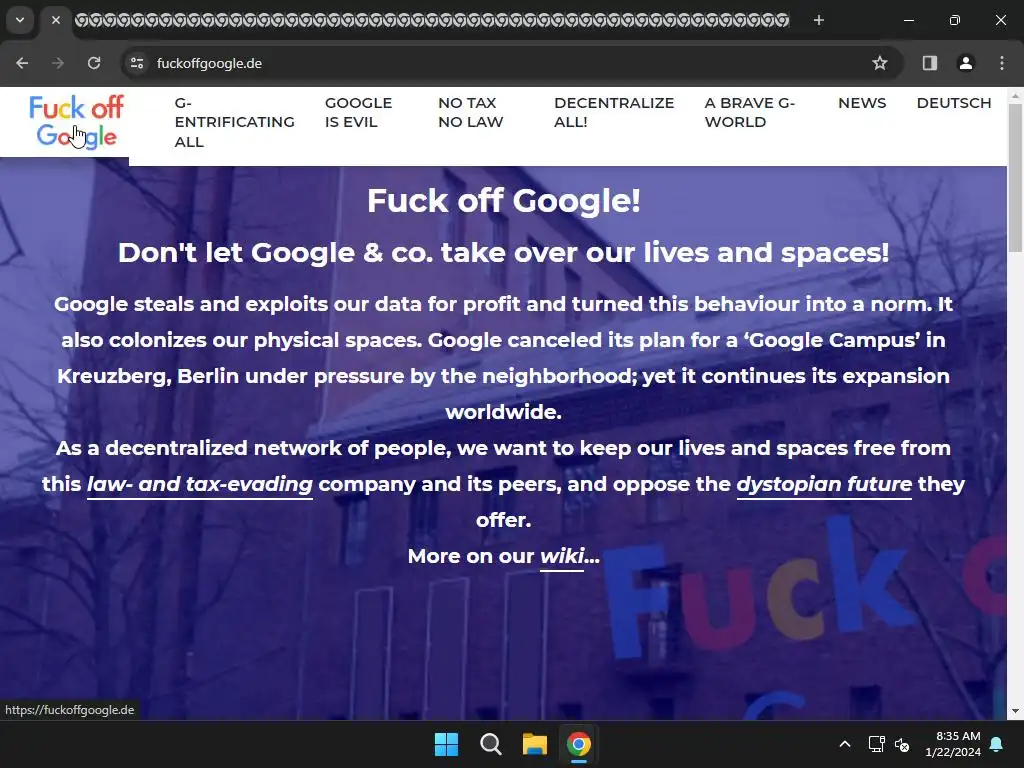
Task: Open the Chrome profile avatar
Action: tap(966, 63)
